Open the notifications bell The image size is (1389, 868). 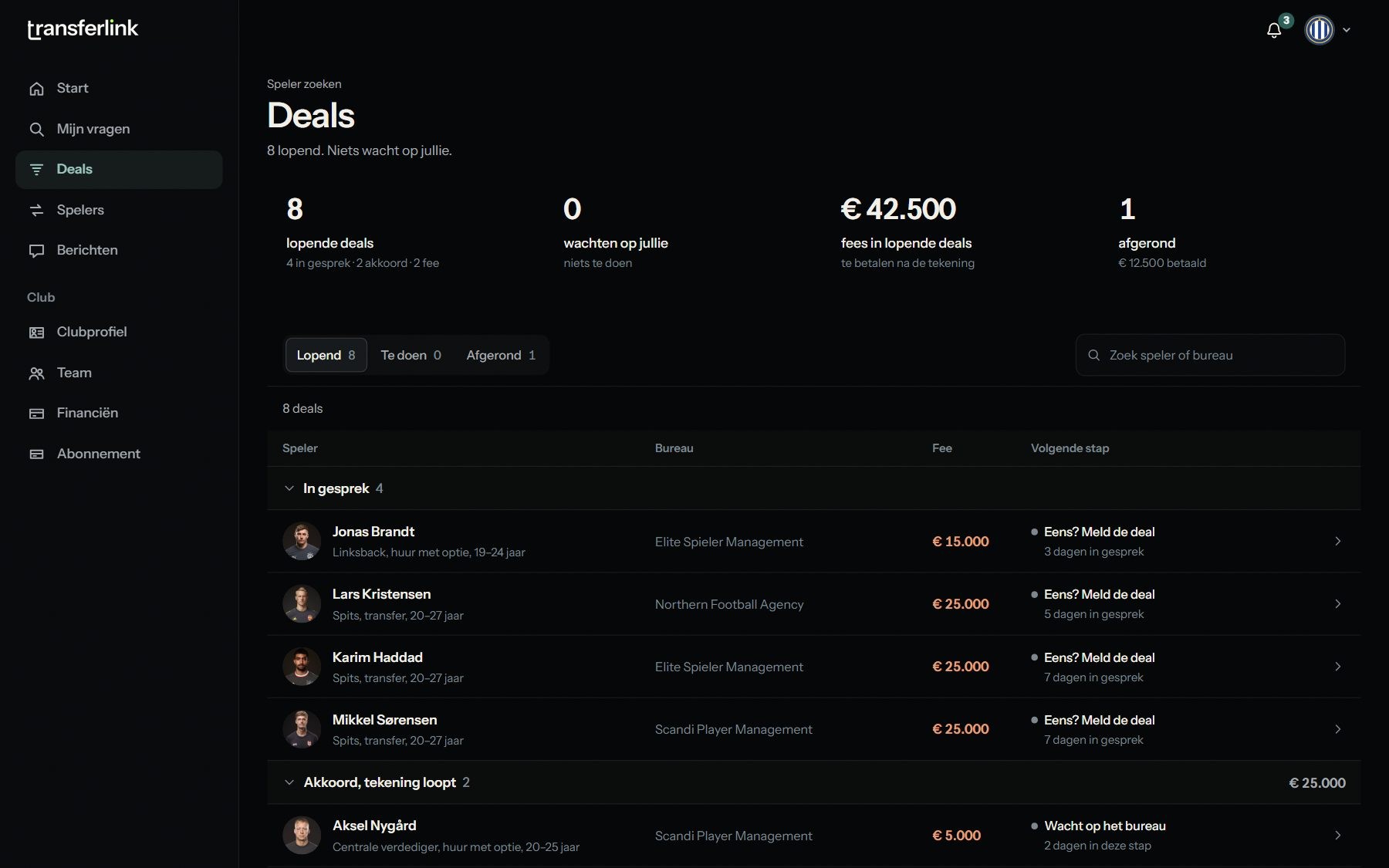[x=1274, y=30]
